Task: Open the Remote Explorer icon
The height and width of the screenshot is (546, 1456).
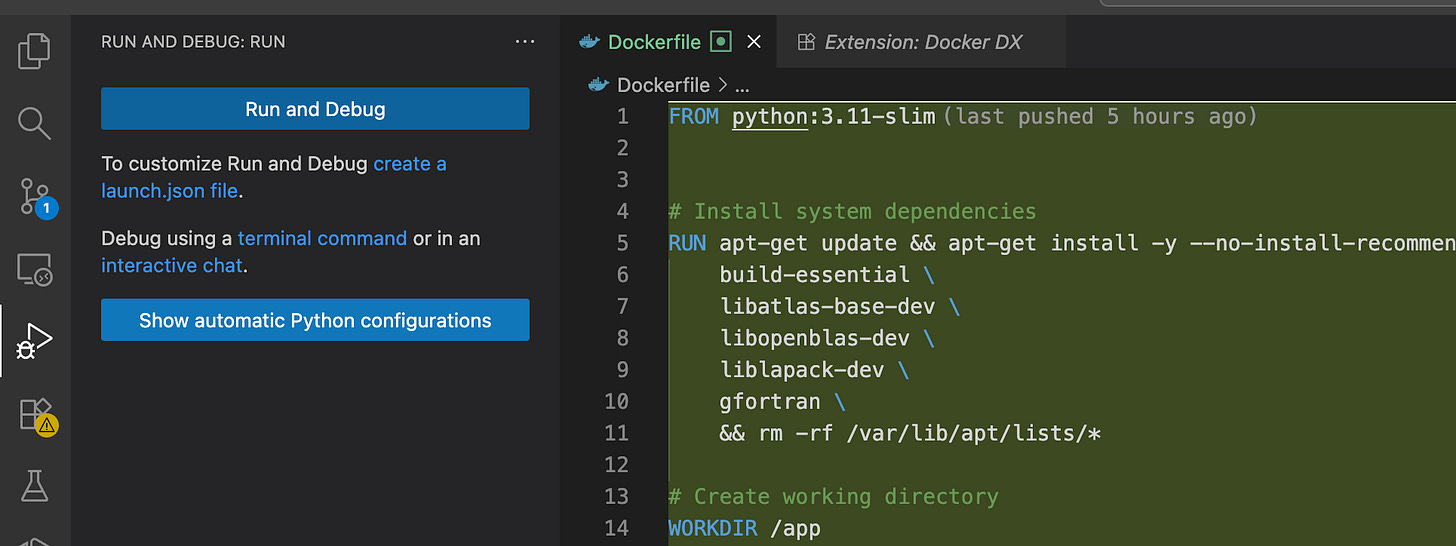Action: [34, 269]
